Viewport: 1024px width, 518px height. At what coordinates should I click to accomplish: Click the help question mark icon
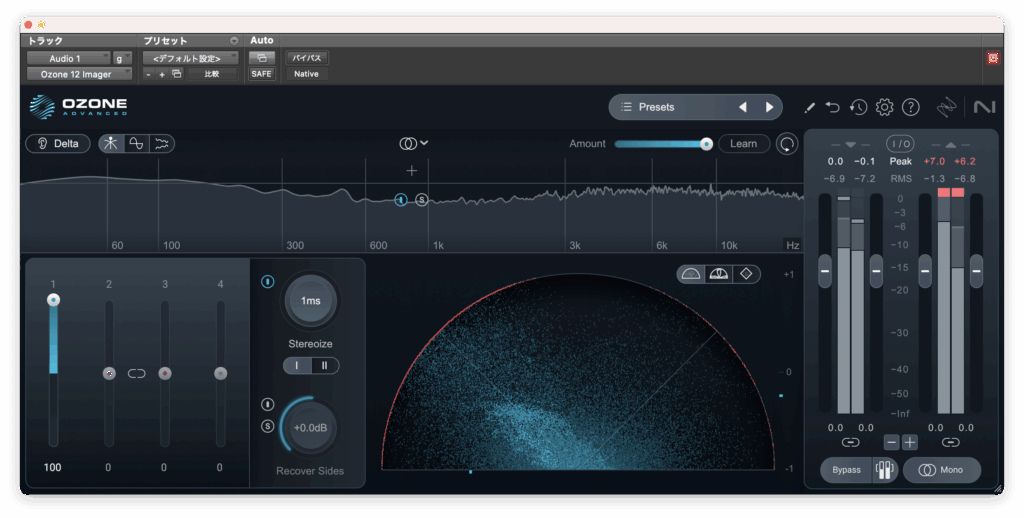click(x=910, y=107)
